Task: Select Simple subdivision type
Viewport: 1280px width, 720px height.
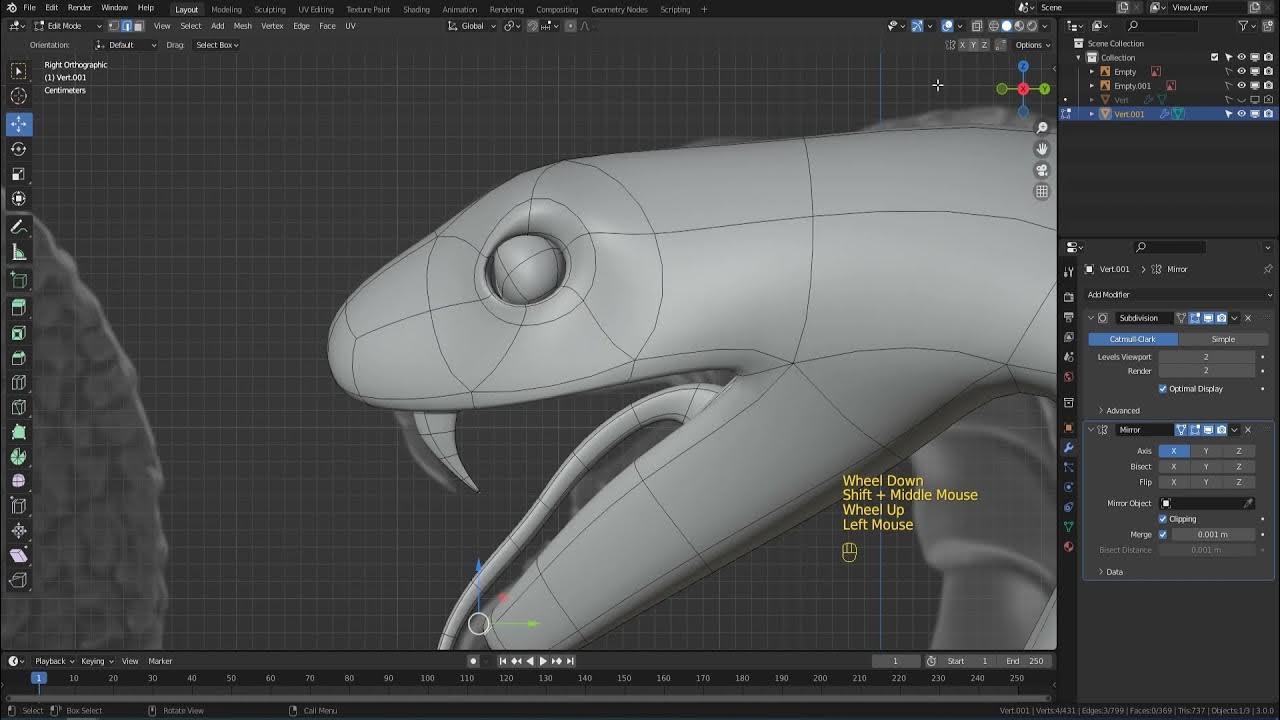Action: 1223,339
